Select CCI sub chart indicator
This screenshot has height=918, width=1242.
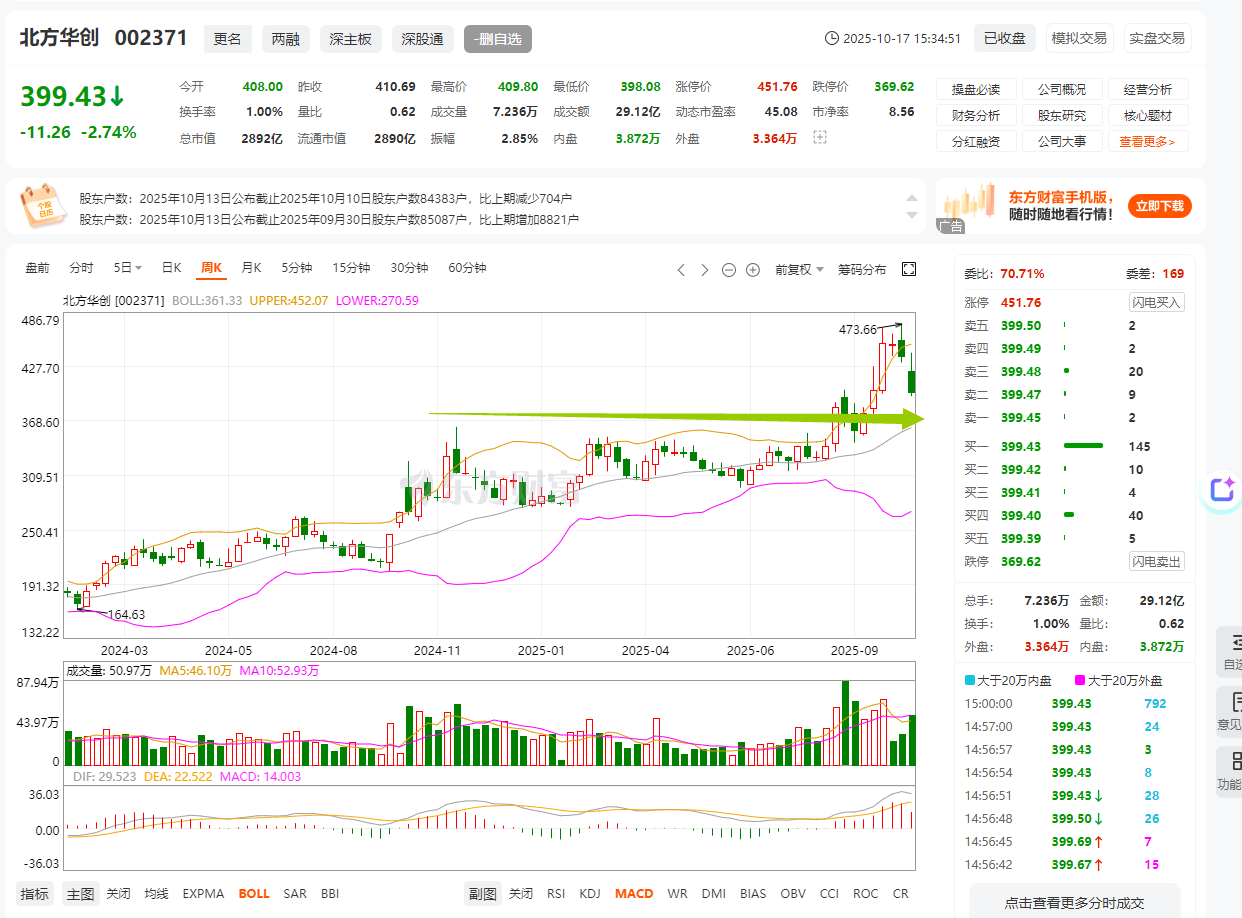(829, 893)
